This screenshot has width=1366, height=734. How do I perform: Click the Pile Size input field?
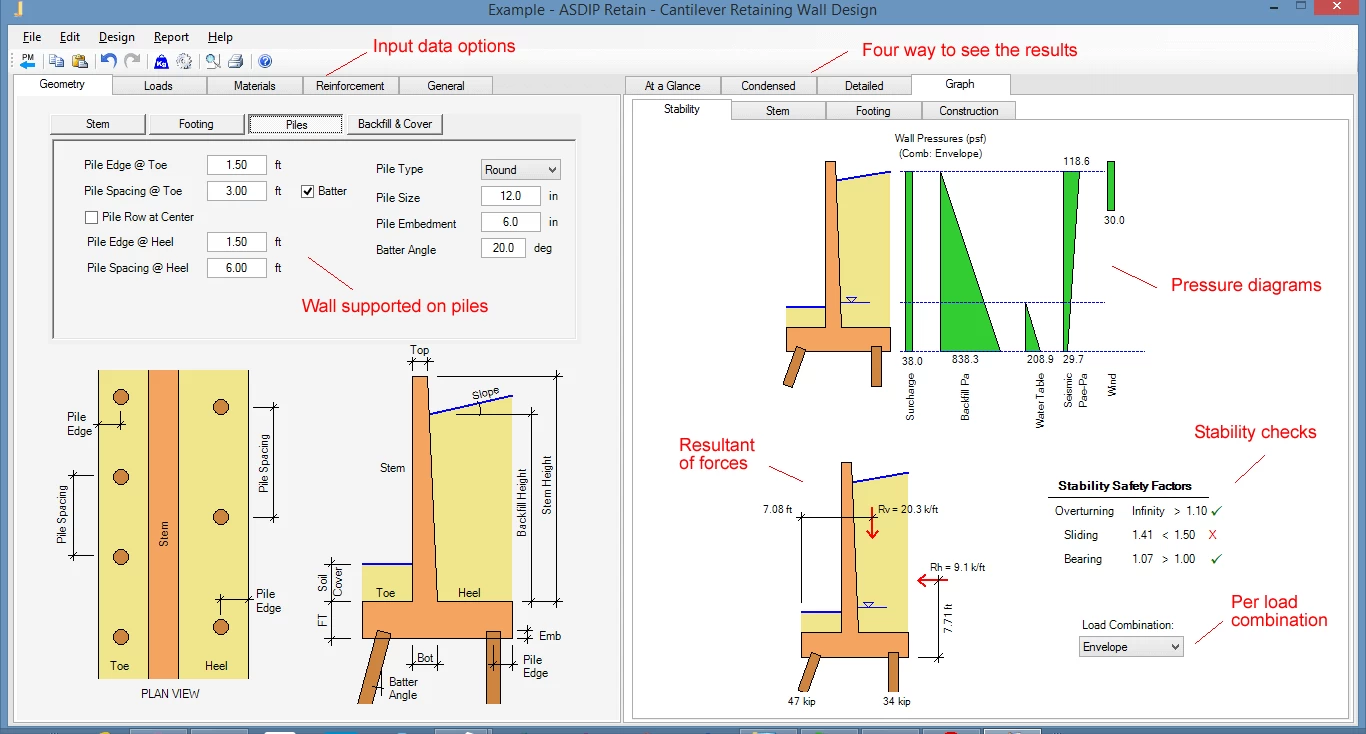click(511, 197)
